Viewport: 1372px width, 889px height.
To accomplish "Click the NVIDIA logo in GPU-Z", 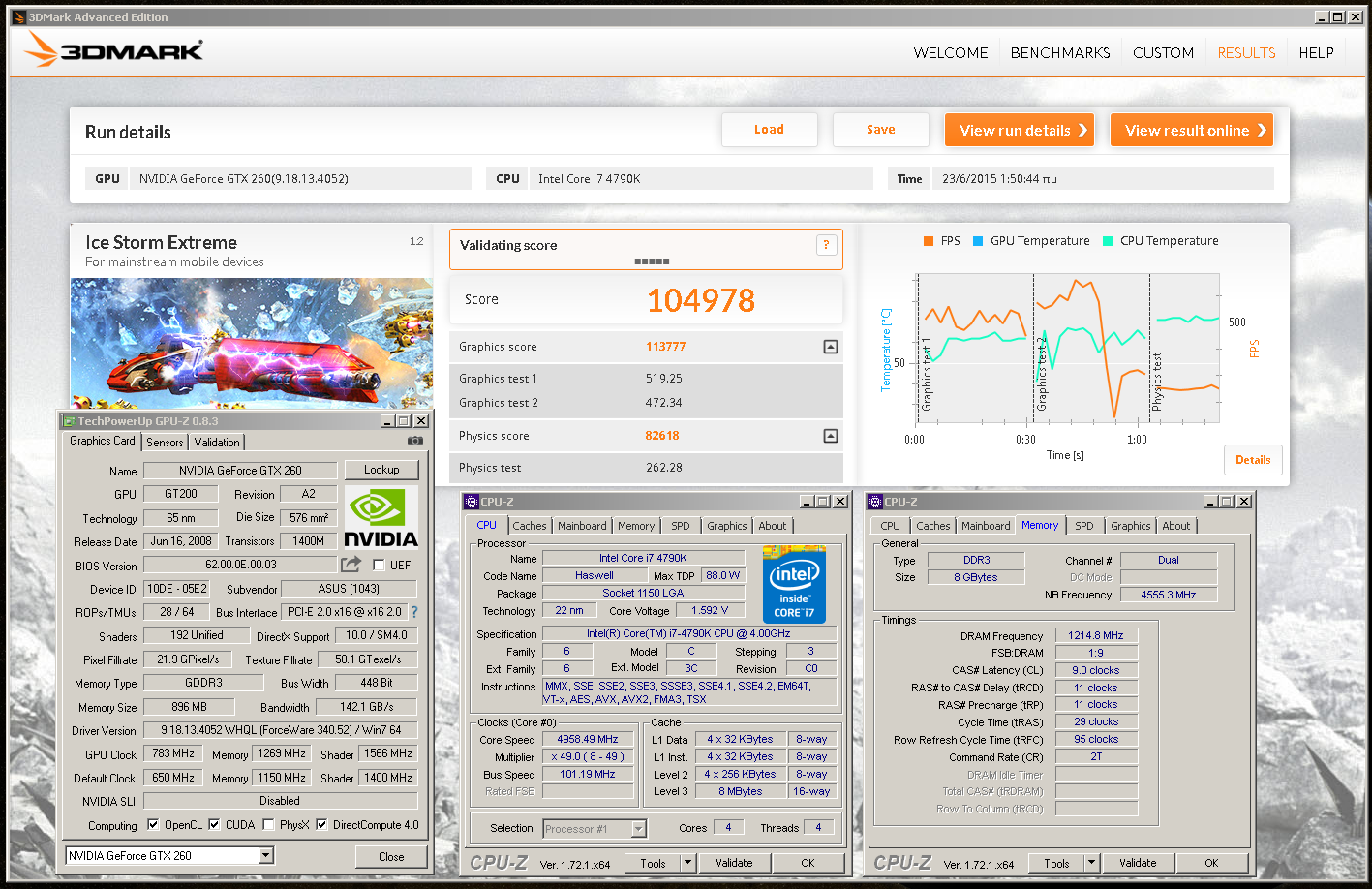I will coord(381,518).
